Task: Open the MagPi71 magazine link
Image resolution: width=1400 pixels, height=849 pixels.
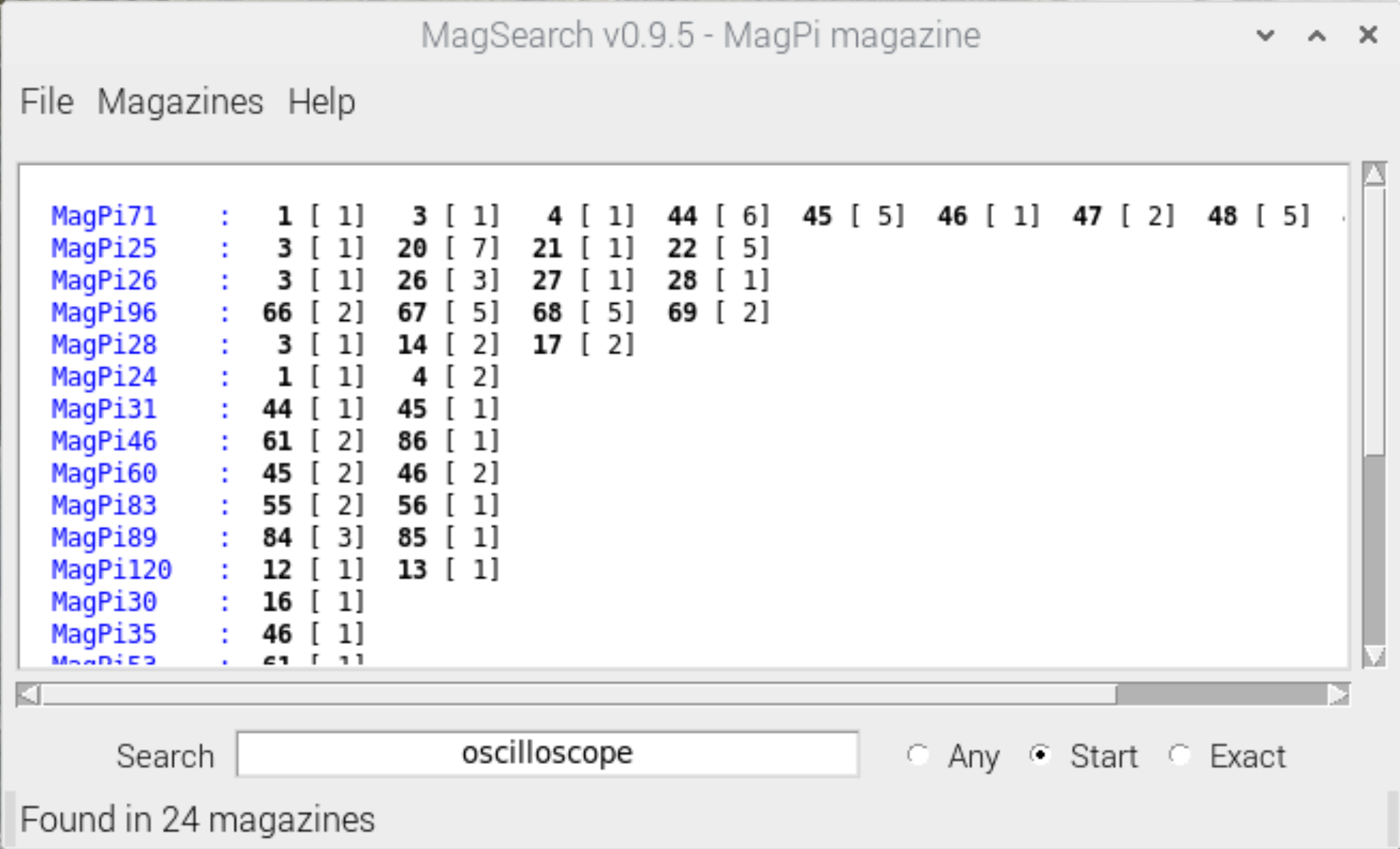Action: pos(104,217)
